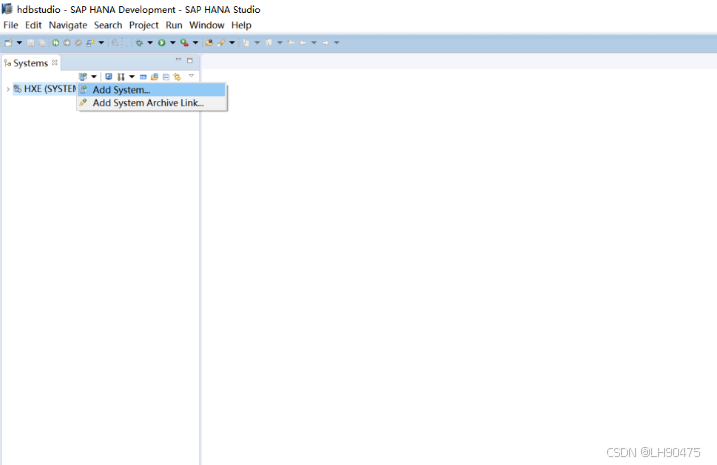Open the Run dropdown arrow
717x465 pixels.
[x=172, y=43]
